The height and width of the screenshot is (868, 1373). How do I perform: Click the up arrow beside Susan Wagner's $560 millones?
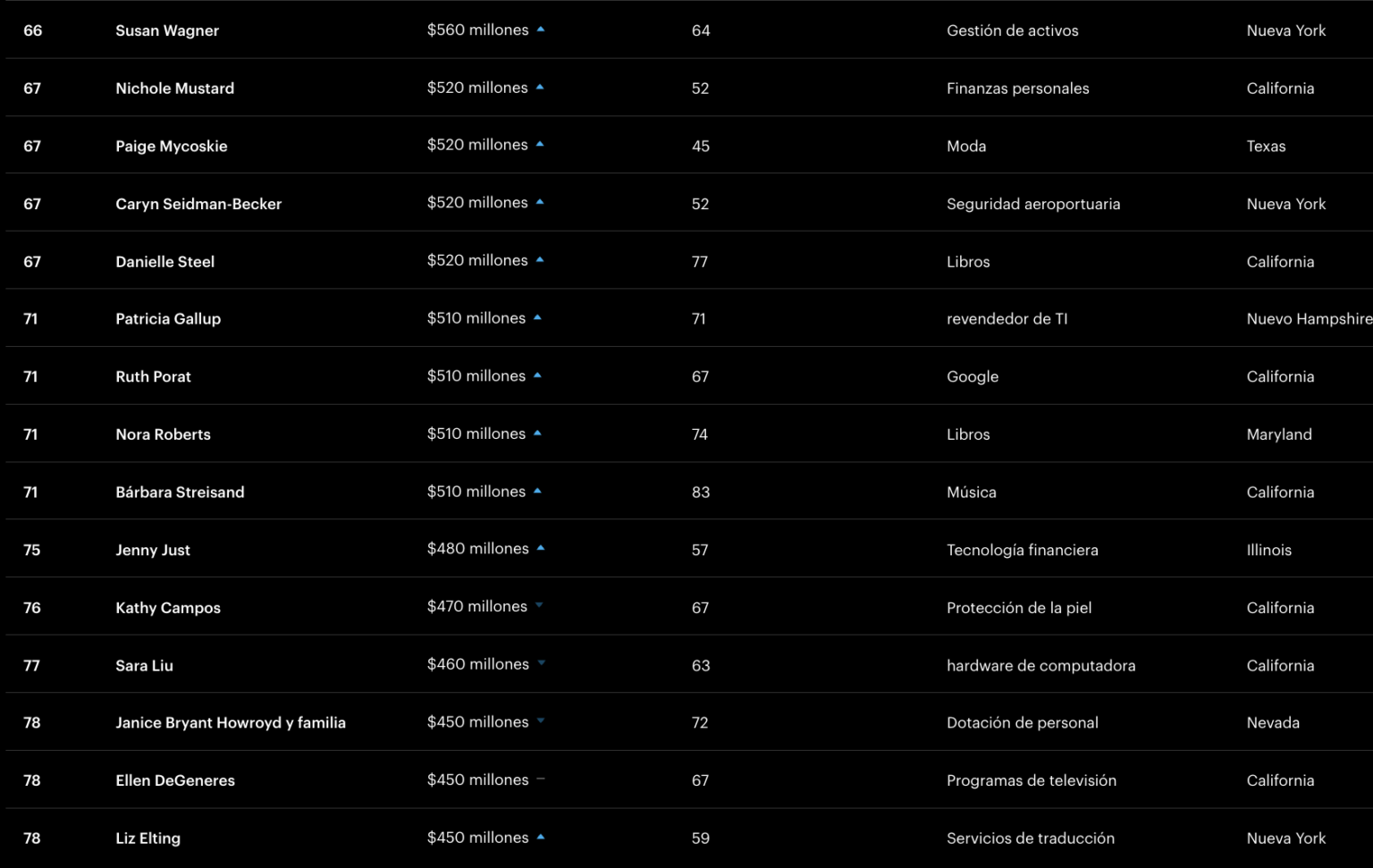click(x=541, y=29)
